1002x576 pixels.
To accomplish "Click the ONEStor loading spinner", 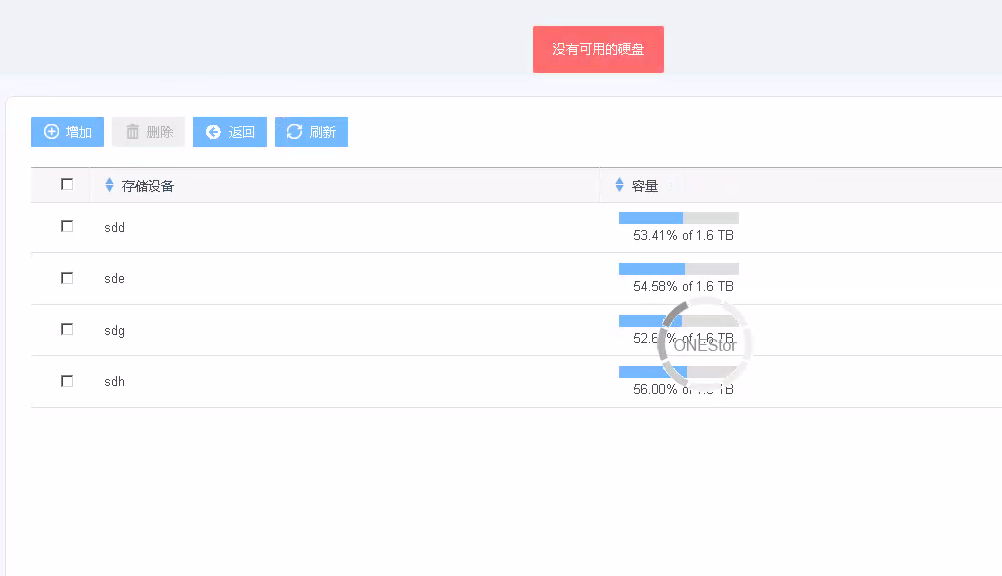I will pyautogui.click(x=704, y=345).
